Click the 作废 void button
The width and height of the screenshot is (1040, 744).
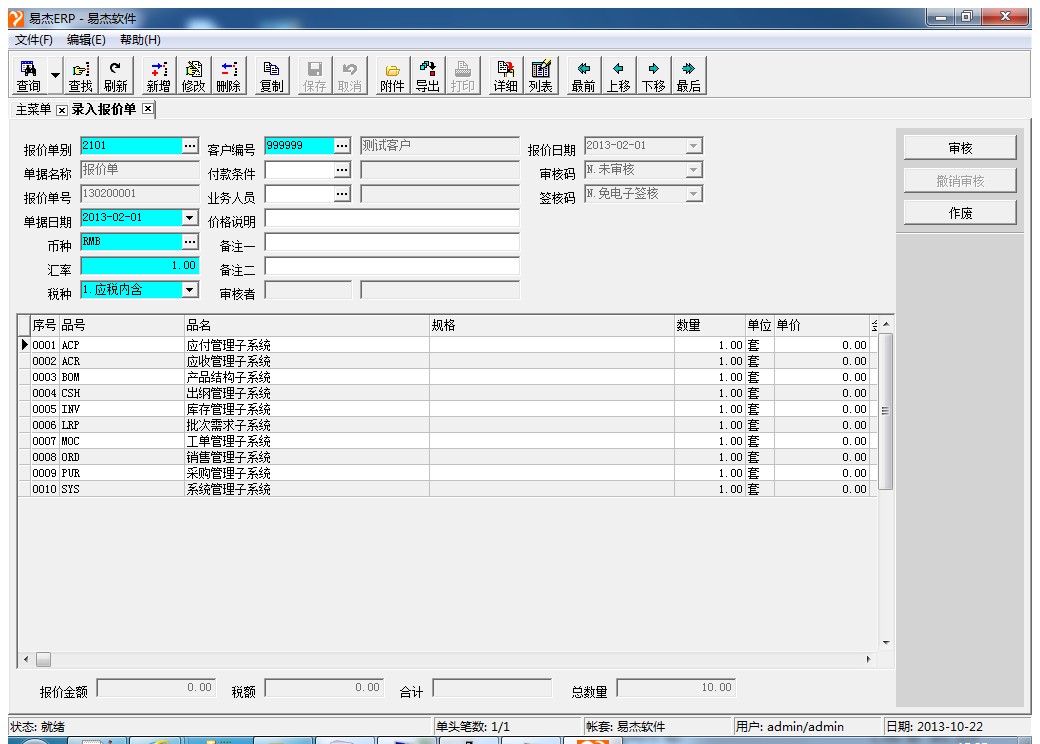[959, 213]
